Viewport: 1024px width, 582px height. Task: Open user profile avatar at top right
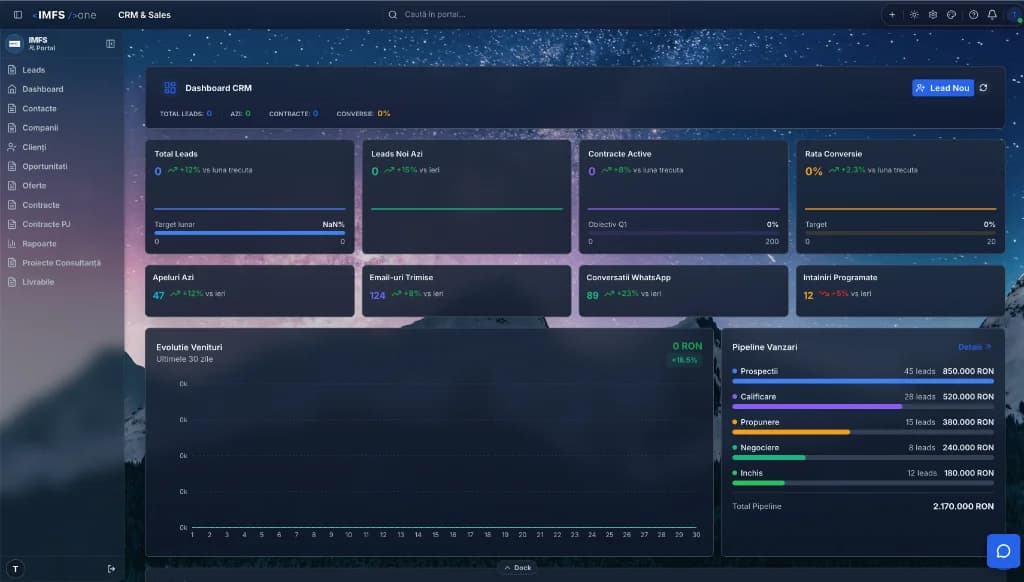click(x=1014, y=14)
